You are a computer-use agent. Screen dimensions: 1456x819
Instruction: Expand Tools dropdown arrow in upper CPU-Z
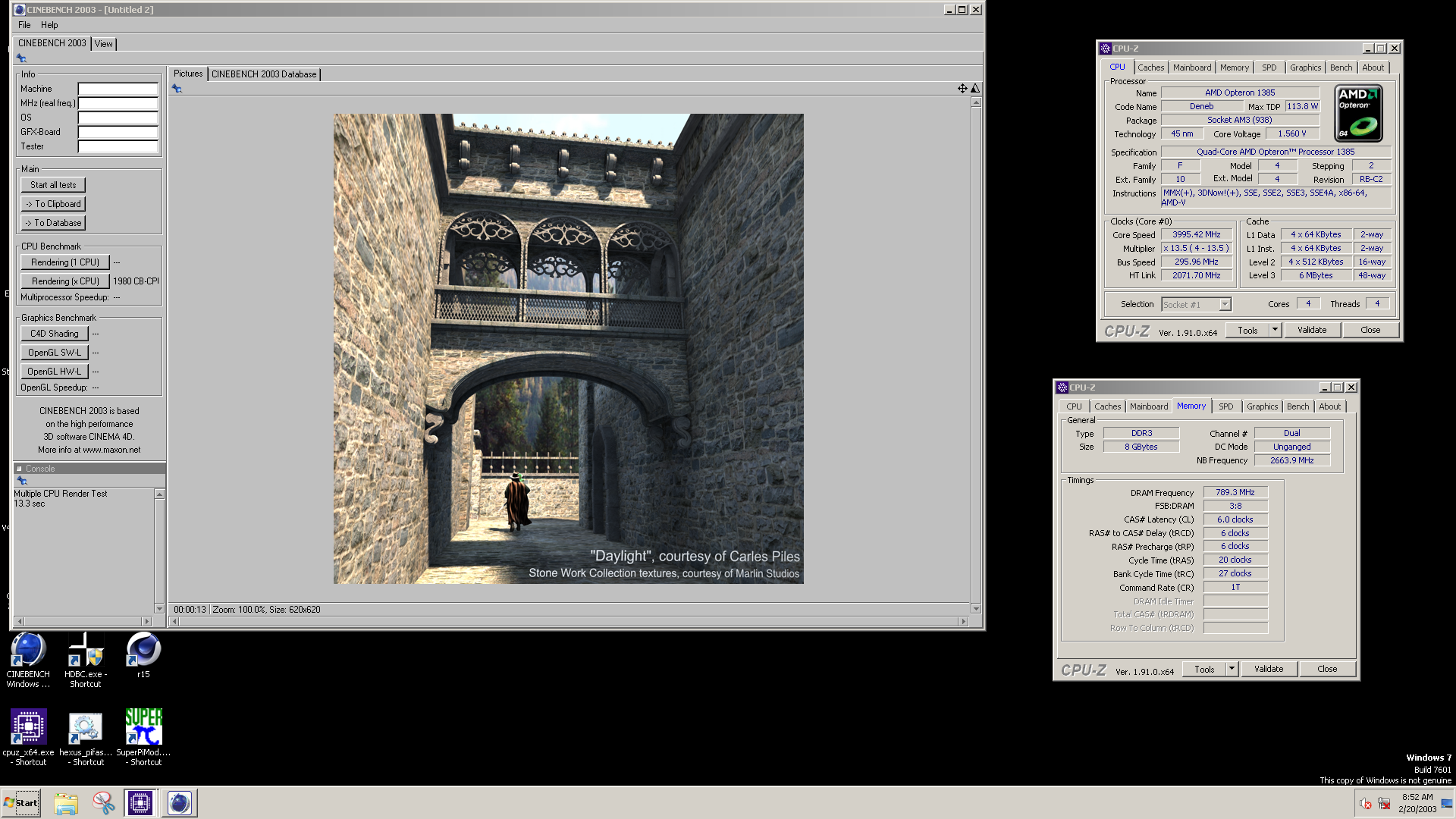tap(1275, 330)
